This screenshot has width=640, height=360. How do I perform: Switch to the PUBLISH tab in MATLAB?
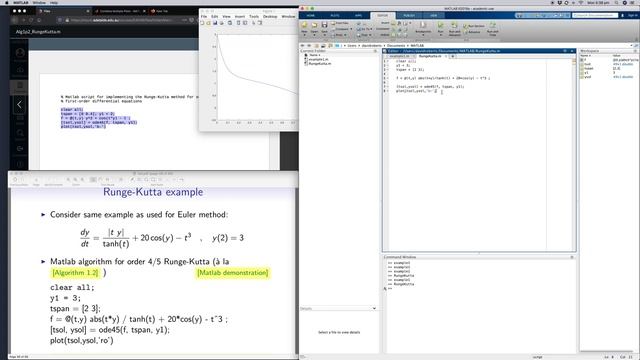(x=409, y=16)
